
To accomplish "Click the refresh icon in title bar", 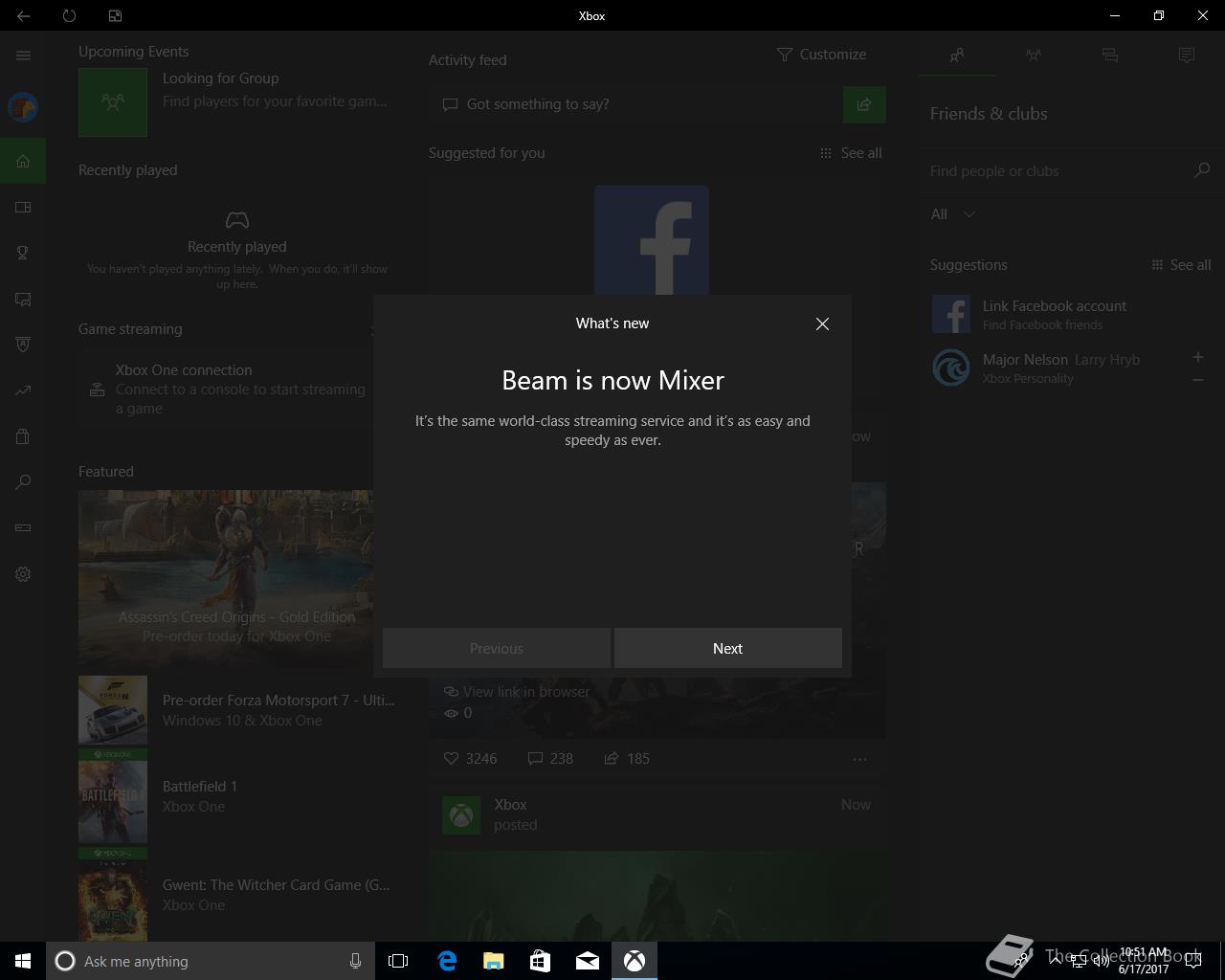I will click(69, 15).
